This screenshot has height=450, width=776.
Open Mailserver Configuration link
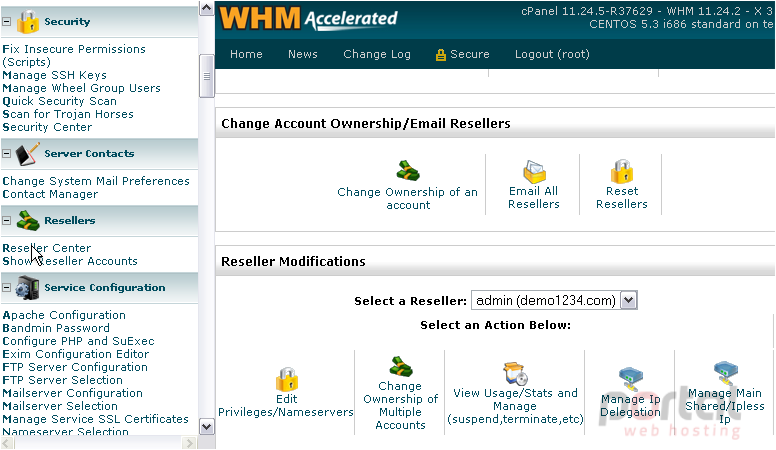coord(72,393)
